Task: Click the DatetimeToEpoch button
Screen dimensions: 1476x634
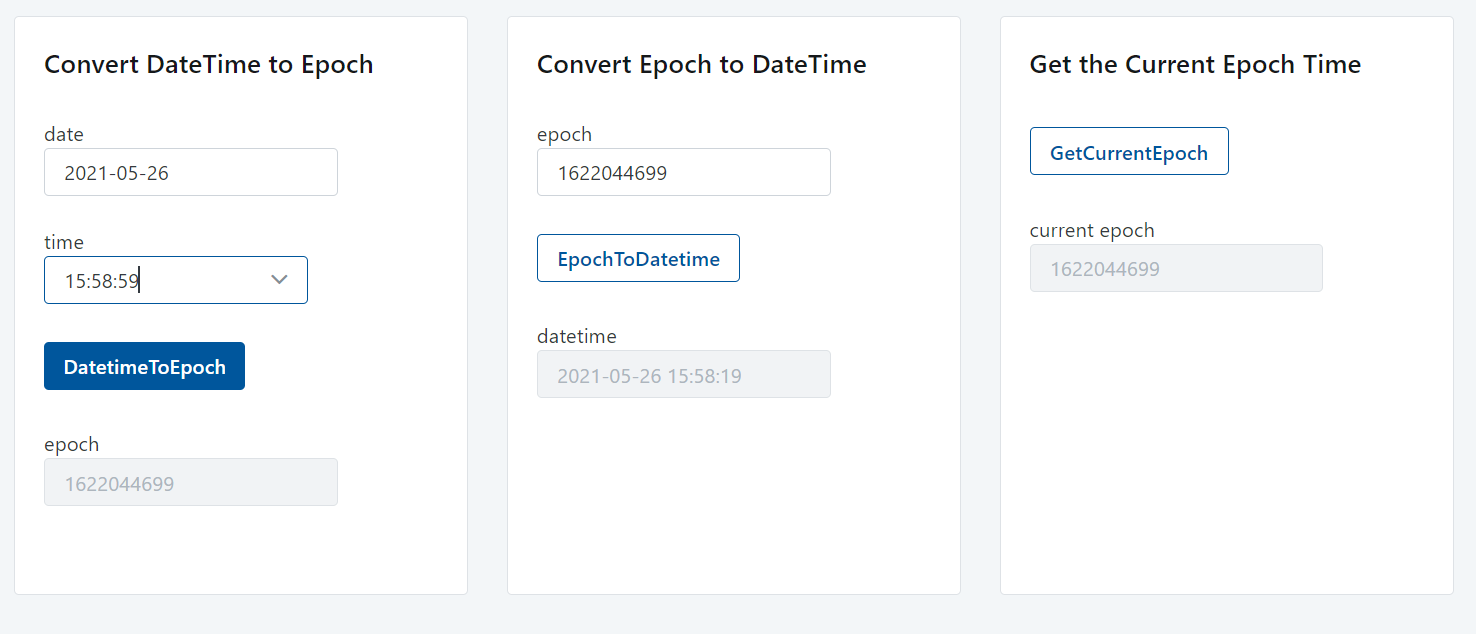Action: (x=144, y=367)
